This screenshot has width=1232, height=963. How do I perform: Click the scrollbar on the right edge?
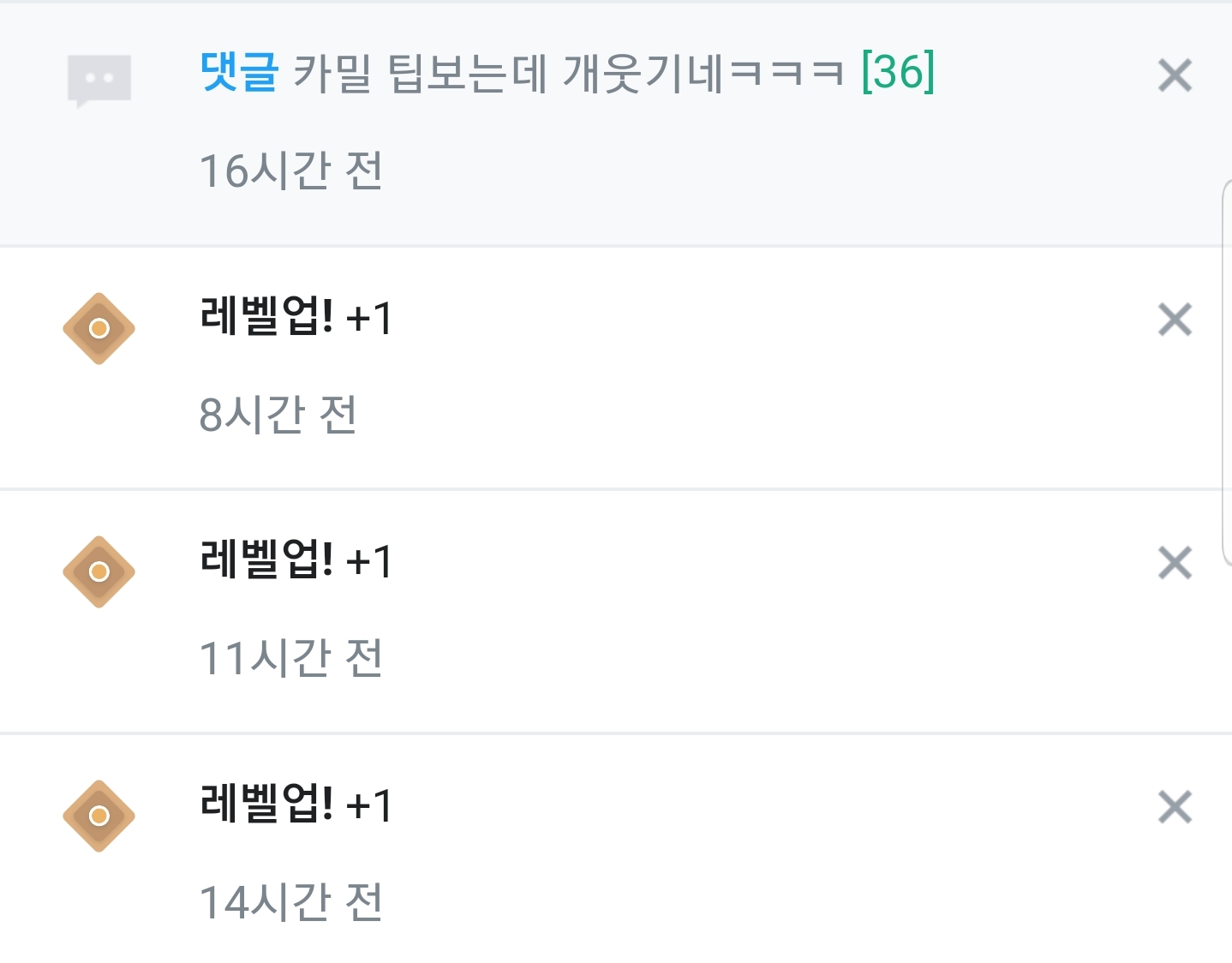pyautogui.click(x=1226, y=373)
